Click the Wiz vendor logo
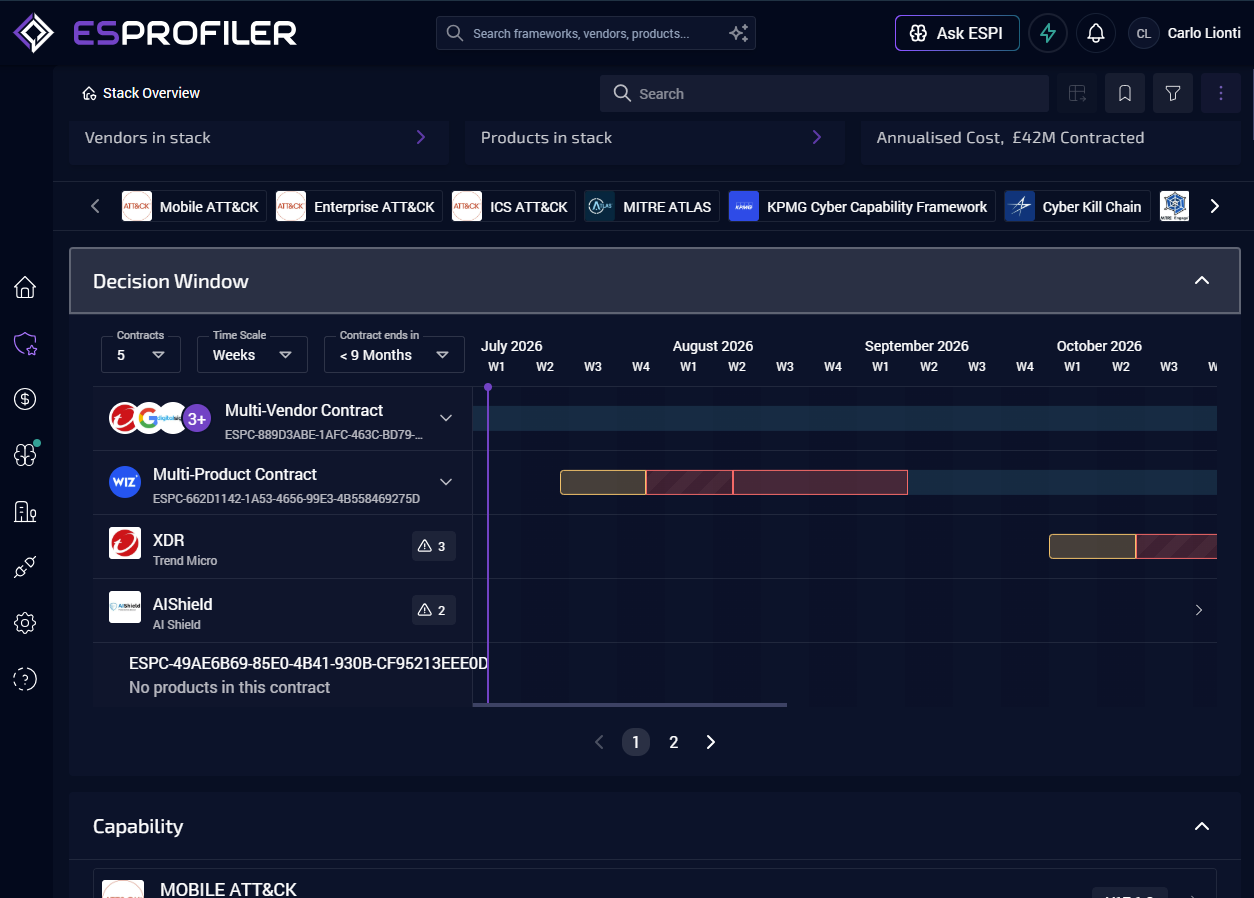 (125, 482)
